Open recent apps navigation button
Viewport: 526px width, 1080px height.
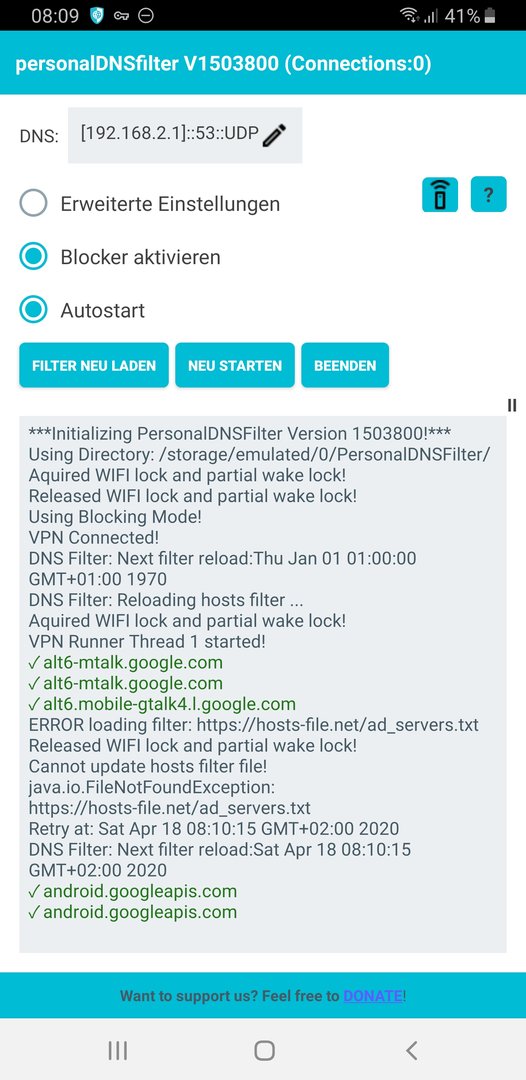(x=118, y=1050)
